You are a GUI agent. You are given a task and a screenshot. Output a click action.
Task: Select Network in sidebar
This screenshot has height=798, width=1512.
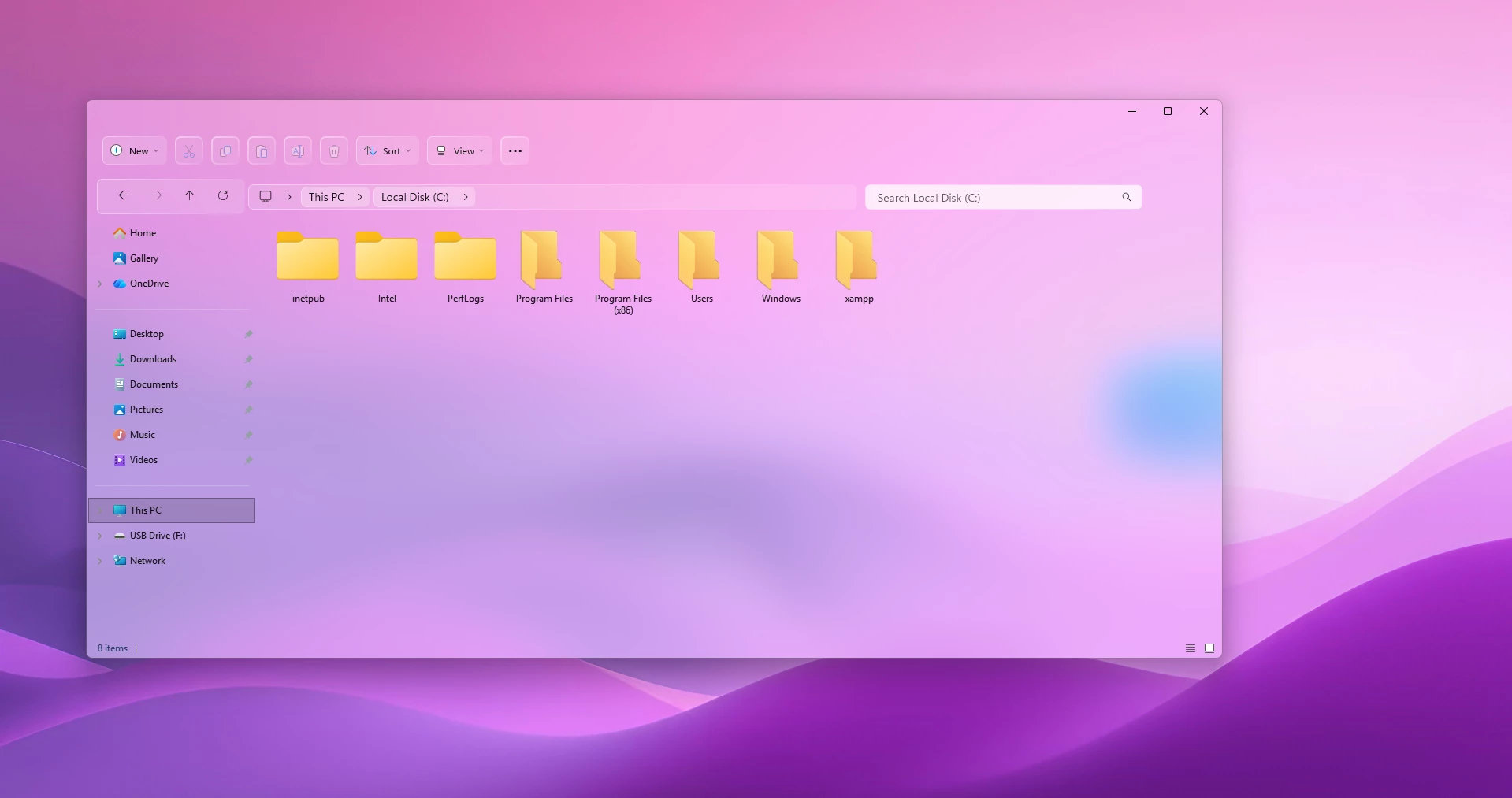pyautogui.click(x=147, y=561)
